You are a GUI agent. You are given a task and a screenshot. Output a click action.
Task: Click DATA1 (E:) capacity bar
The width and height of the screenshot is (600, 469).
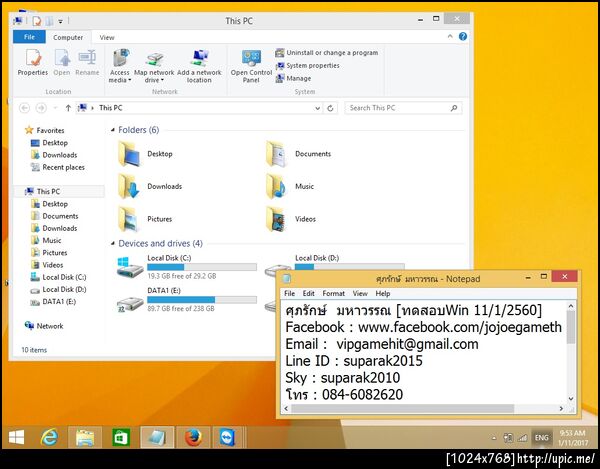202,300
